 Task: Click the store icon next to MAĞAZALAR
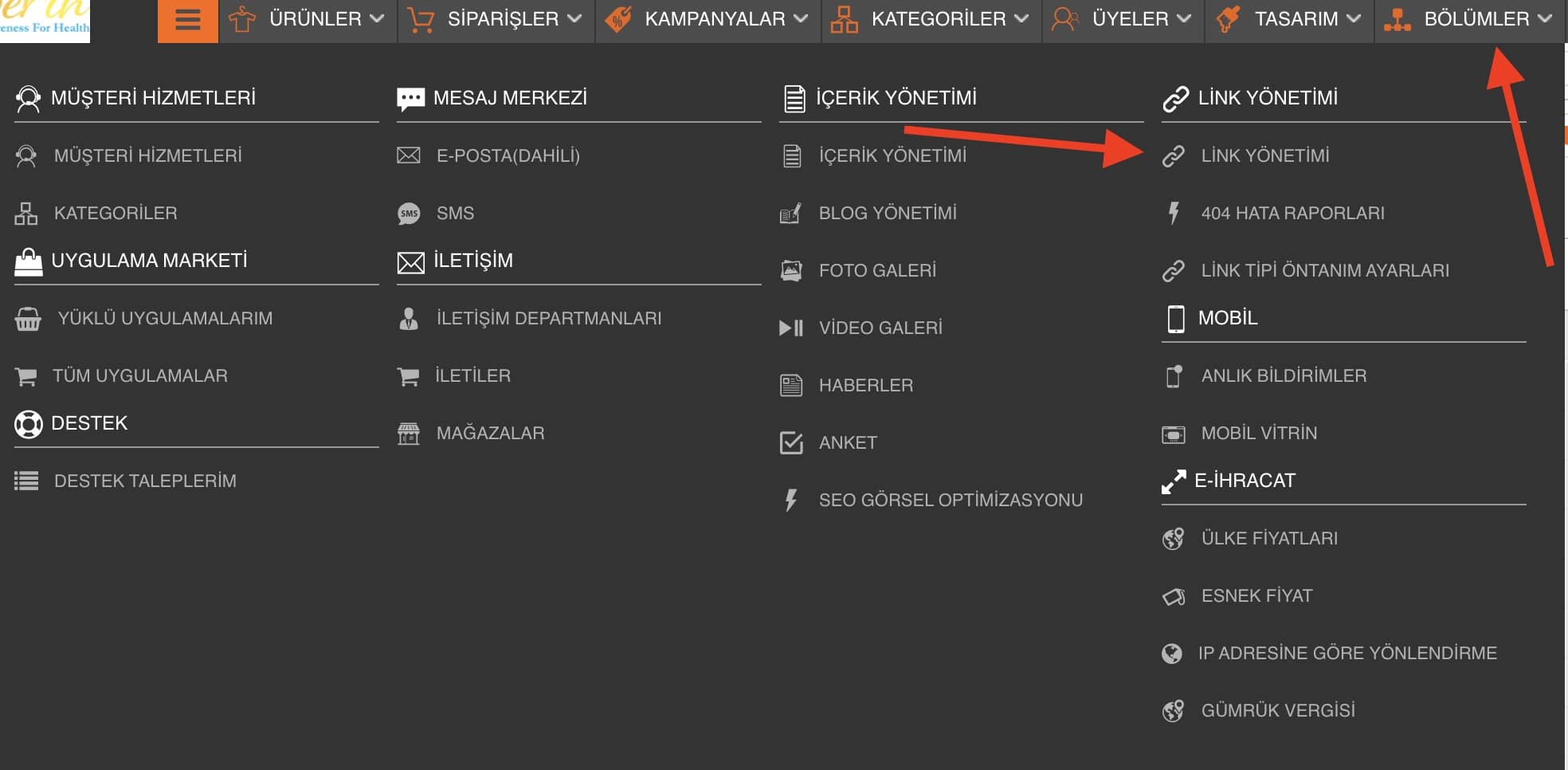pos(409,433)
